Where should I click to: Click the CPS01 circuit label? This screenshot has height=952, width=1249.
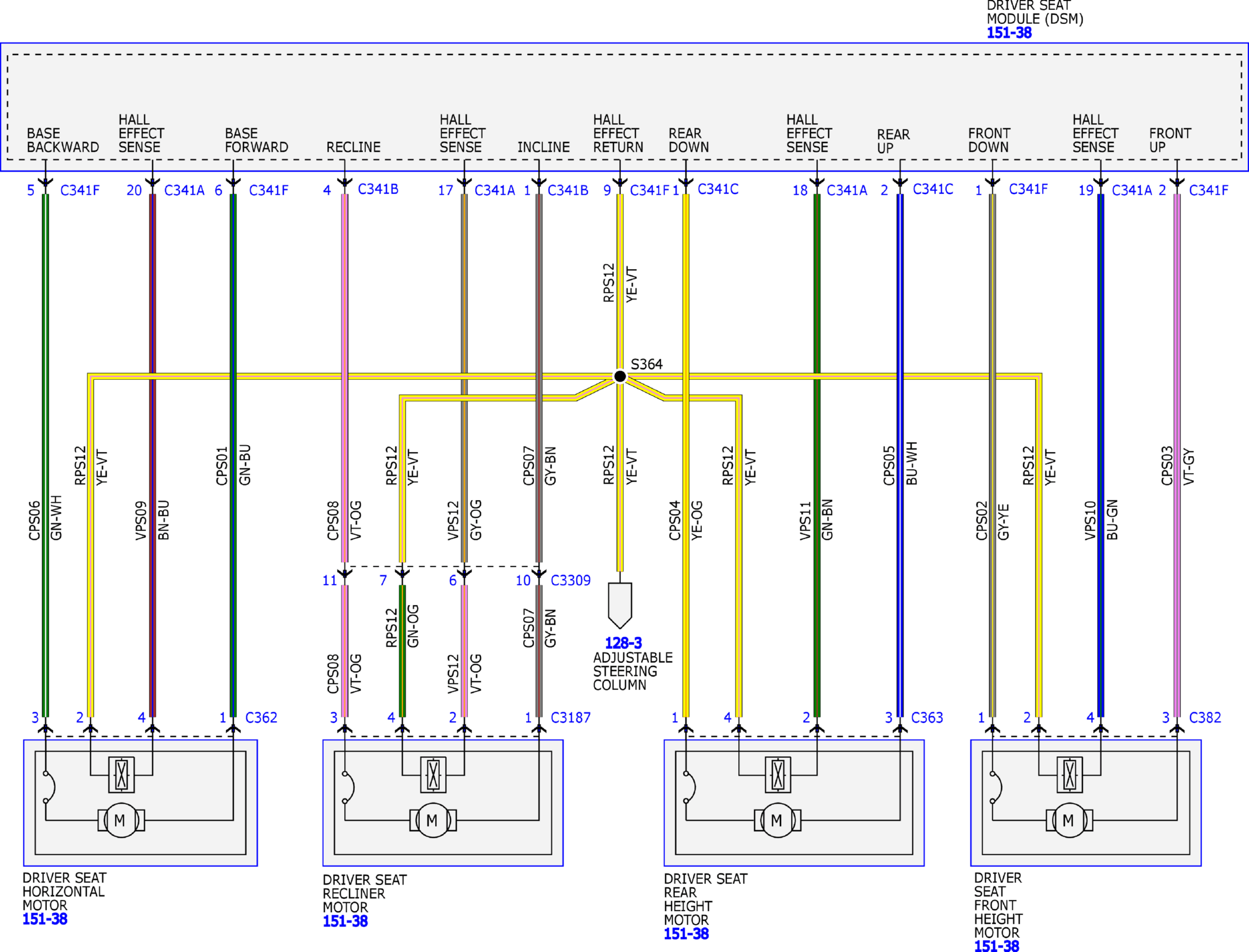222,466
